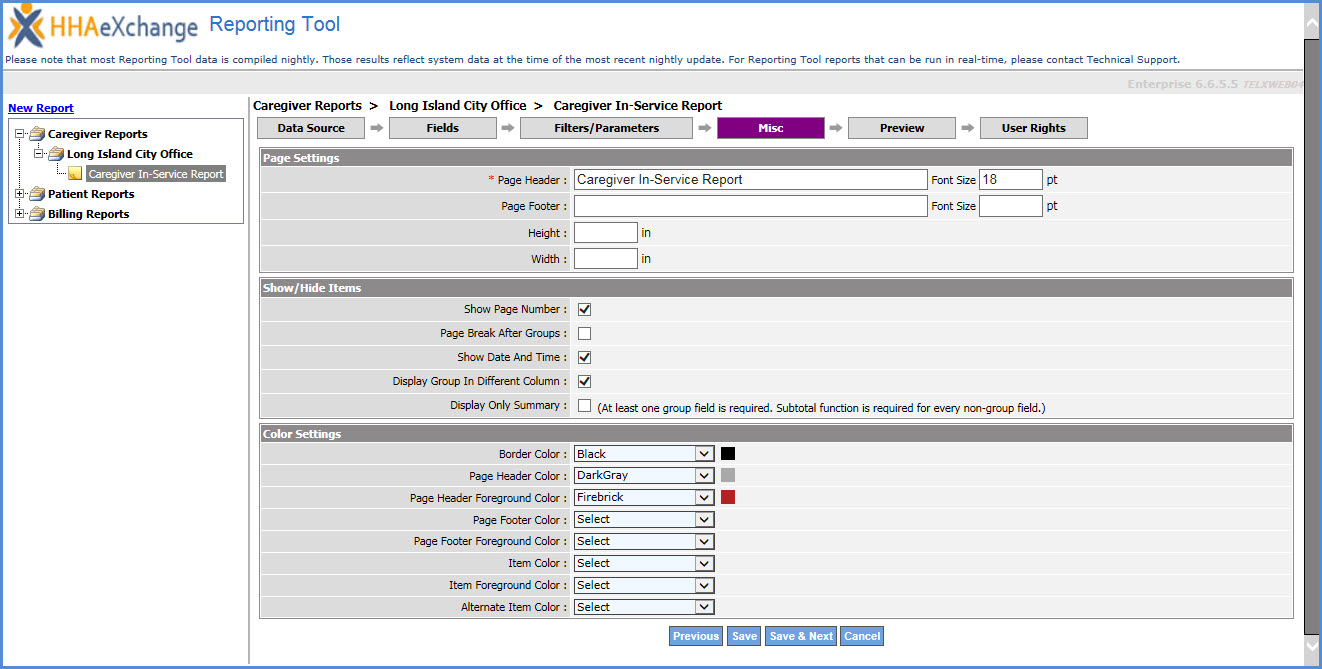
Task: Open the New Report link
Action: [x=41, y=108]
